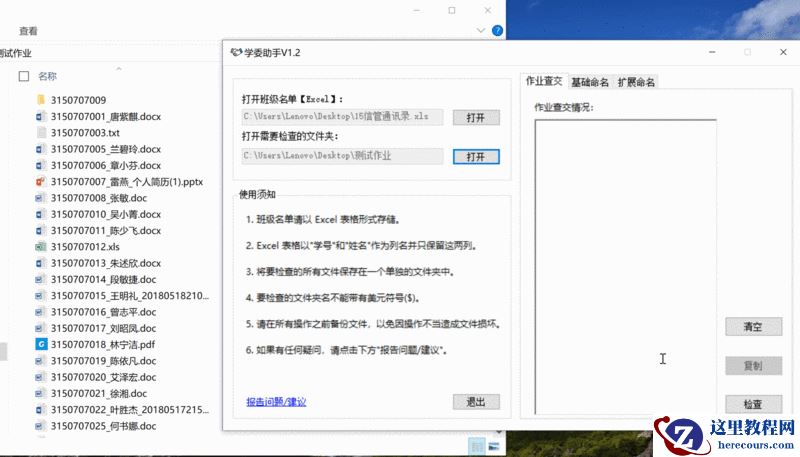
Task: Select file name 3150707003.txt
Action: 85,133
